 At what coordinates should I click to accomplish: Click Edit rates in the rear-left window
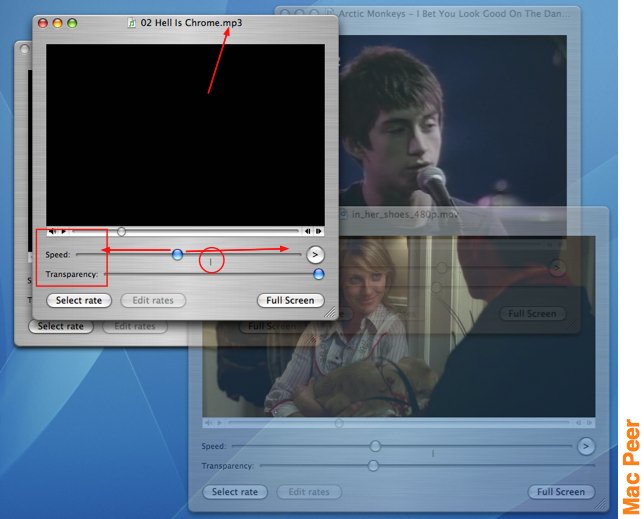tap(135, 326)
